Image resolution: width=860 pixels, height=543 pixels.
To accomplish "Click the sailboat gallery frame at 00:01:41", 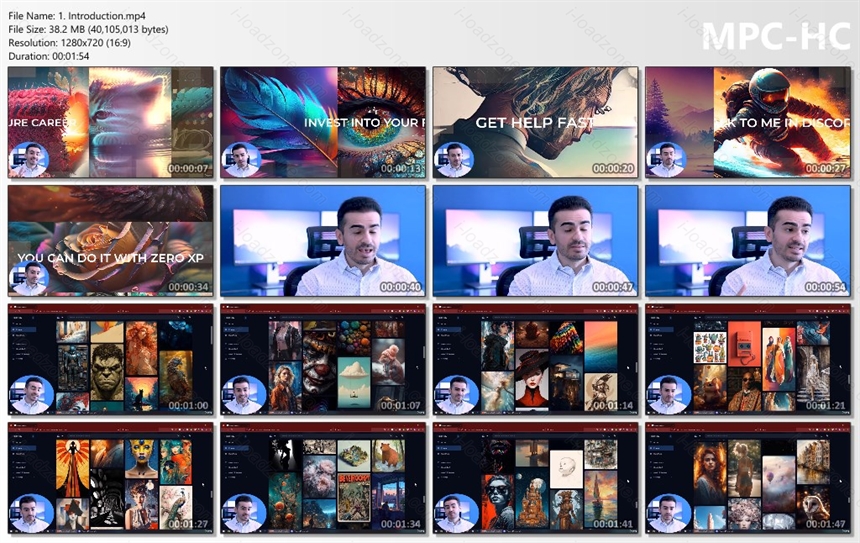I will (x=535, y=478).
